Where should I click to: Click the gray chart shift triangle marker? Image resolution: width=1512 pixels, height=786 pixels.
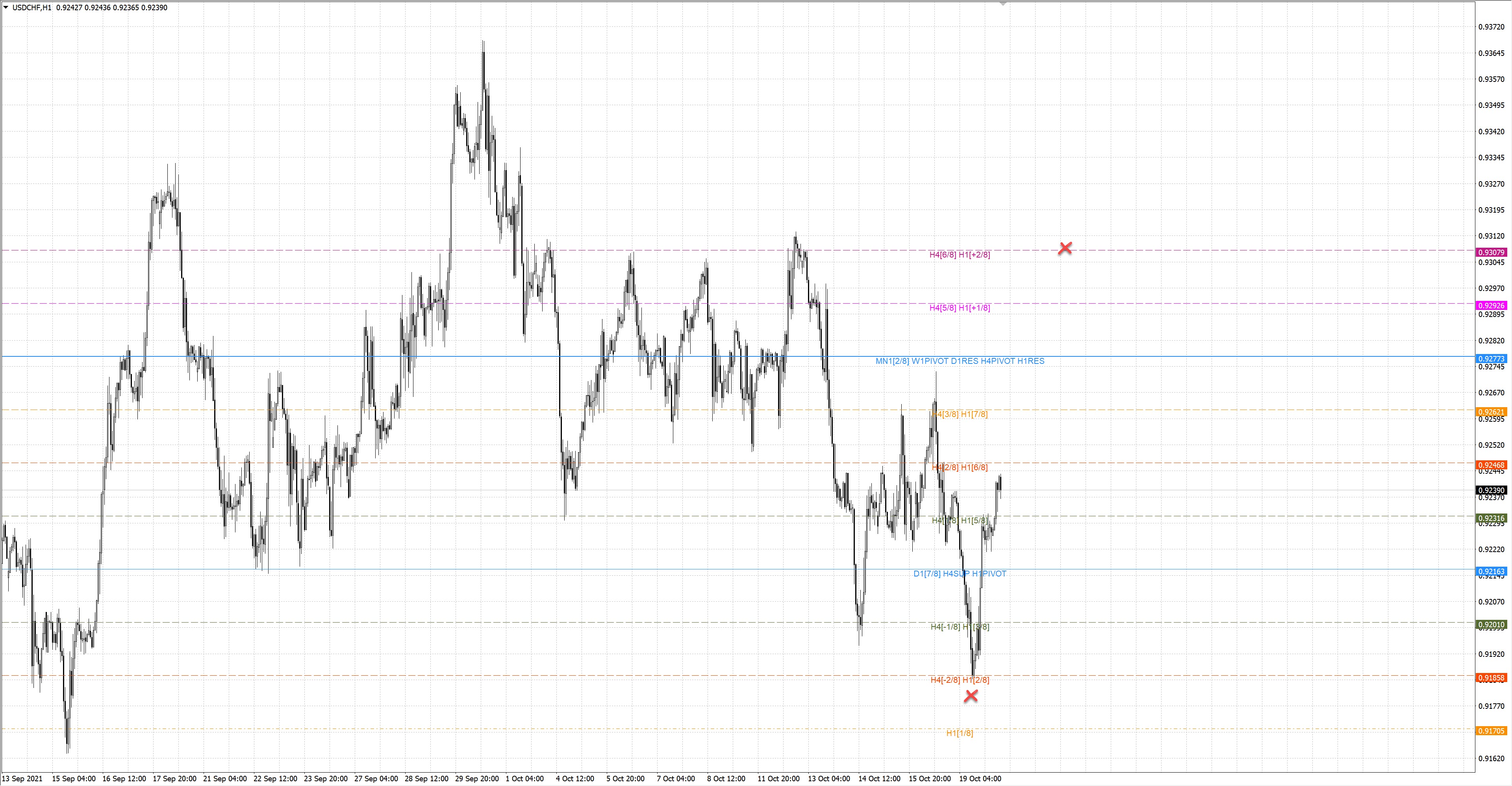pyautogui.click(x=1003, y=4)
